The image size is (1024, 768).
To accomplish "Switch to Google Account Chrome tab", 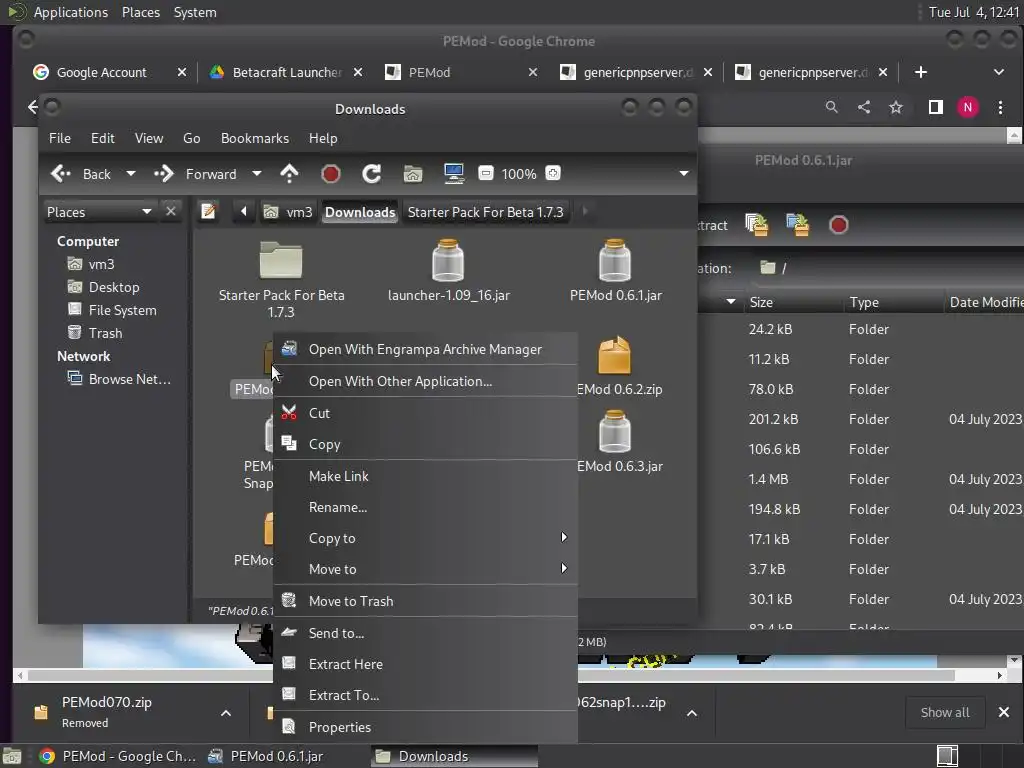I will tap(101, 72).
